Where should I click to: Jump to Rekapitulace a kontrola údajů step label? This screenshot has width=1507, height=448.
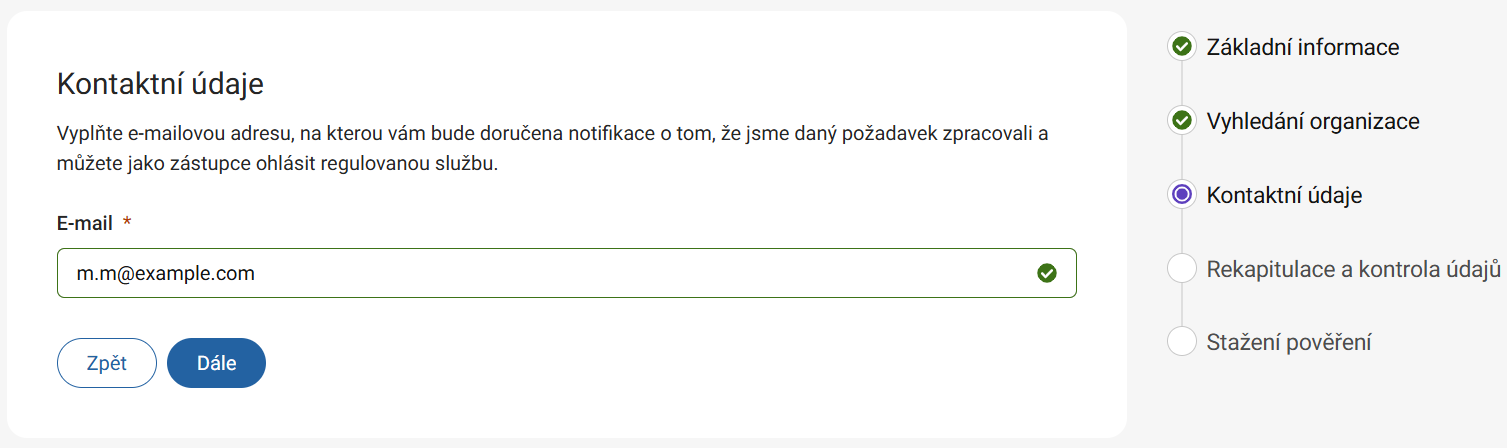(1354, 269)
